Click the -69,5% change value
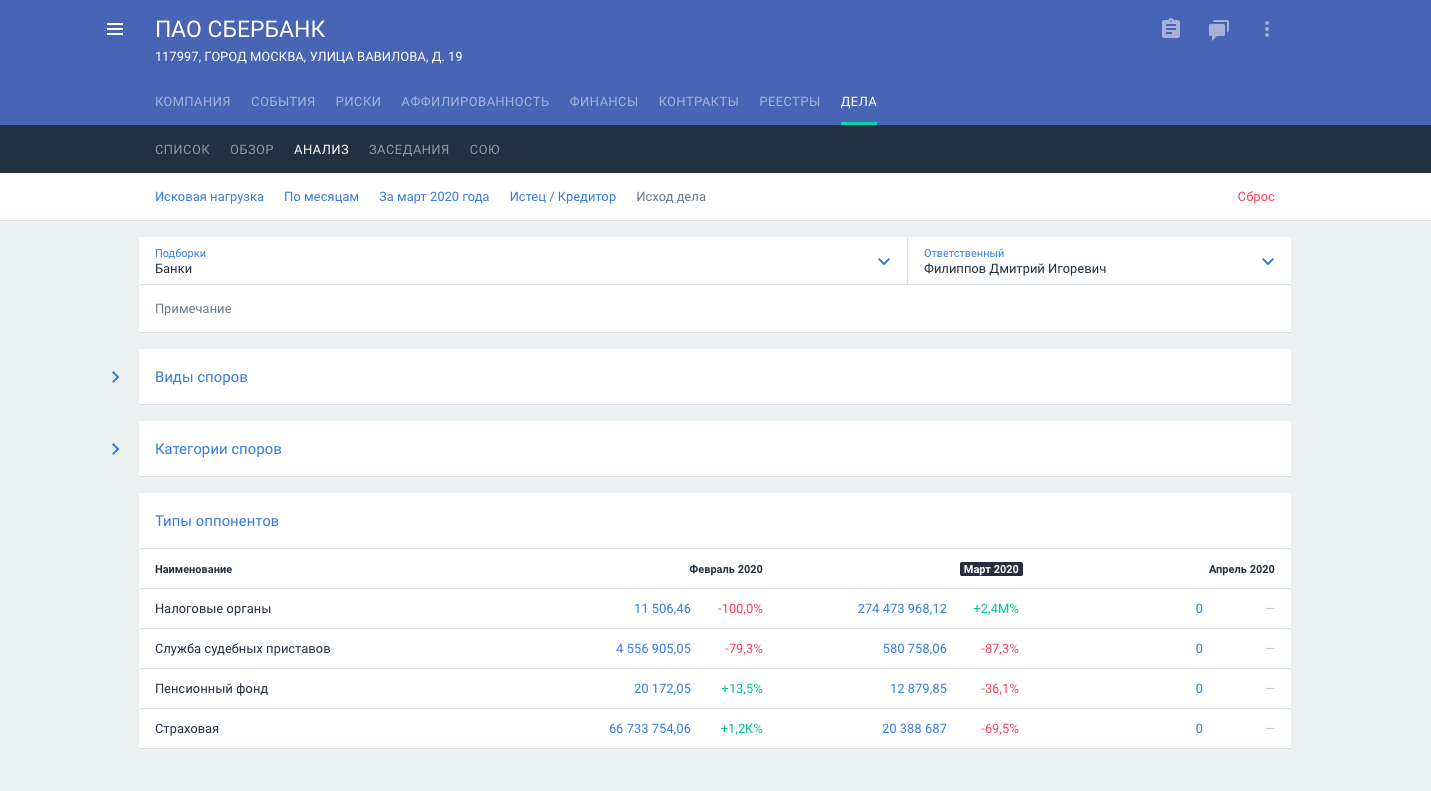This screenshot has height=791, width=1431. pyautogui.click(x=1000, y=729)
